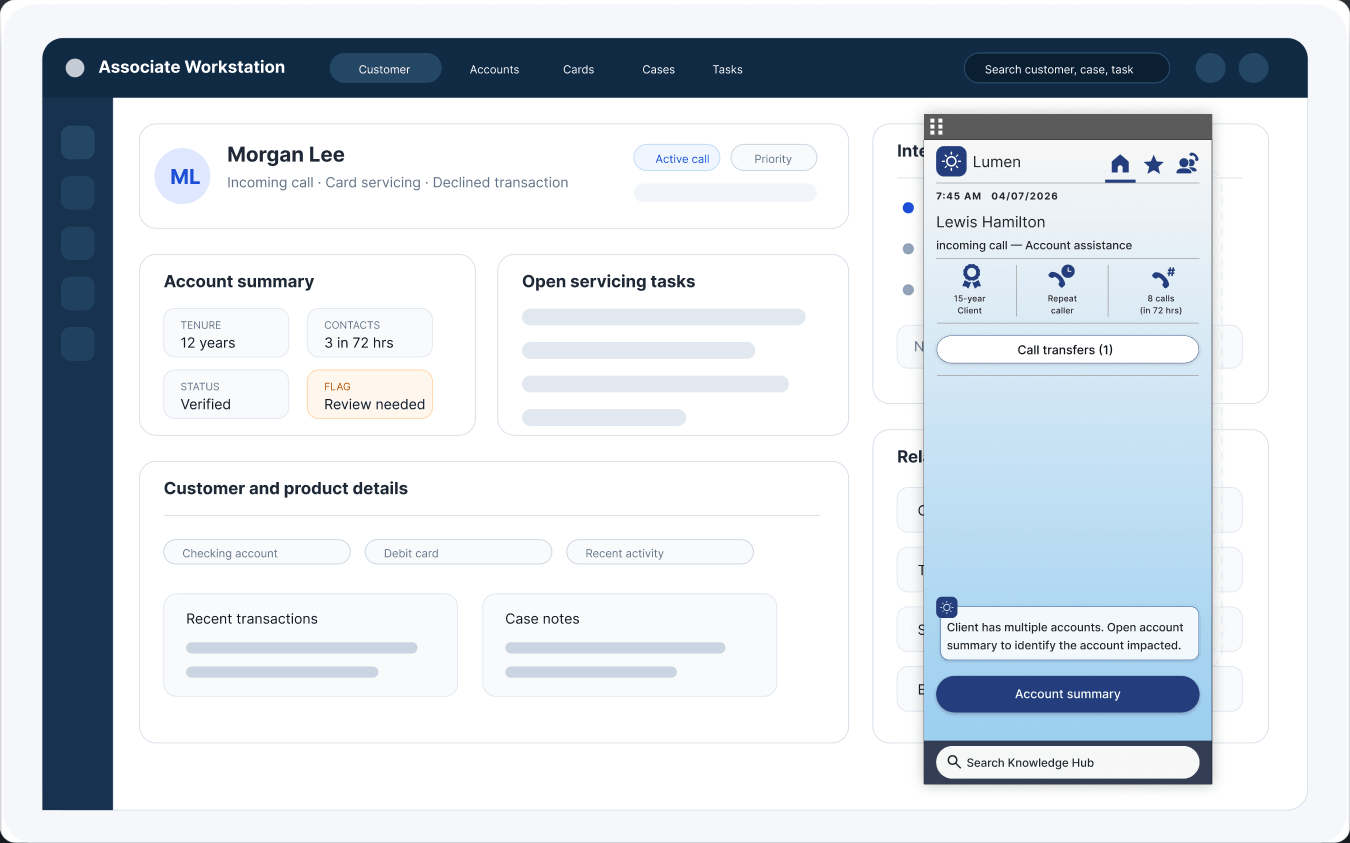Click the ML avatar for Morgan Lee
The height and width of the screenshot is (843, 1350).
pyautogui.click(x=183, y=177)
